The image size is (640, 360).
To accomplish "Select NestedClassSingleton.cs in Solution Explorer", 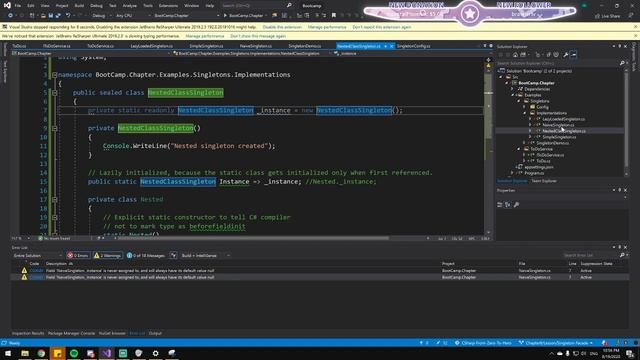I will click(564, 131).
